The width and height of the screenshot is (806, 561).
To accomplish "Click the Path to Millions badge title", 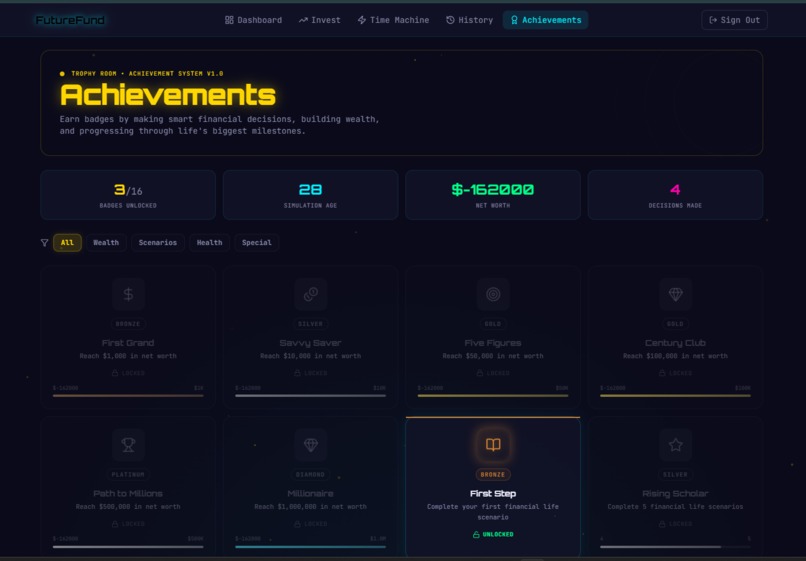I will [128, 494].
